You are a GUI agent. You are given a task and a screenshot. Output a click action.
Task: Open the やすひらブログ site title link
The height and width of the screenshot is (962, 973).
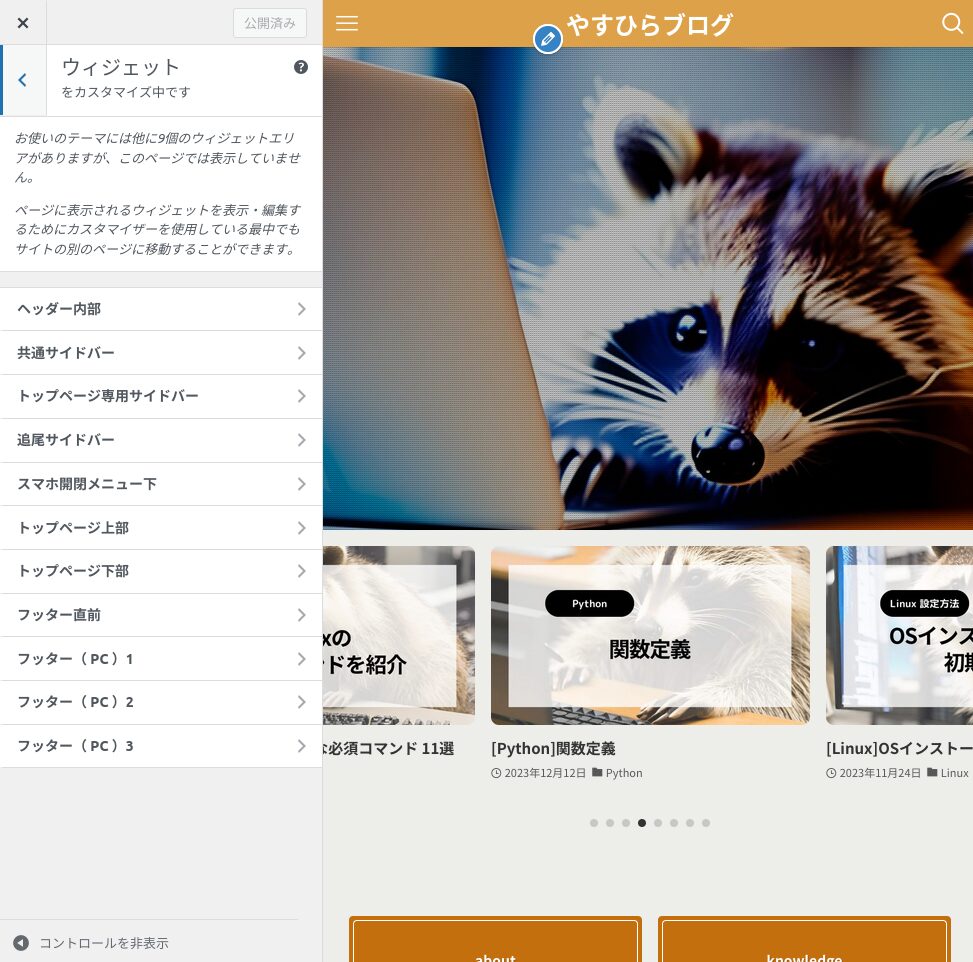coord(650,25)
